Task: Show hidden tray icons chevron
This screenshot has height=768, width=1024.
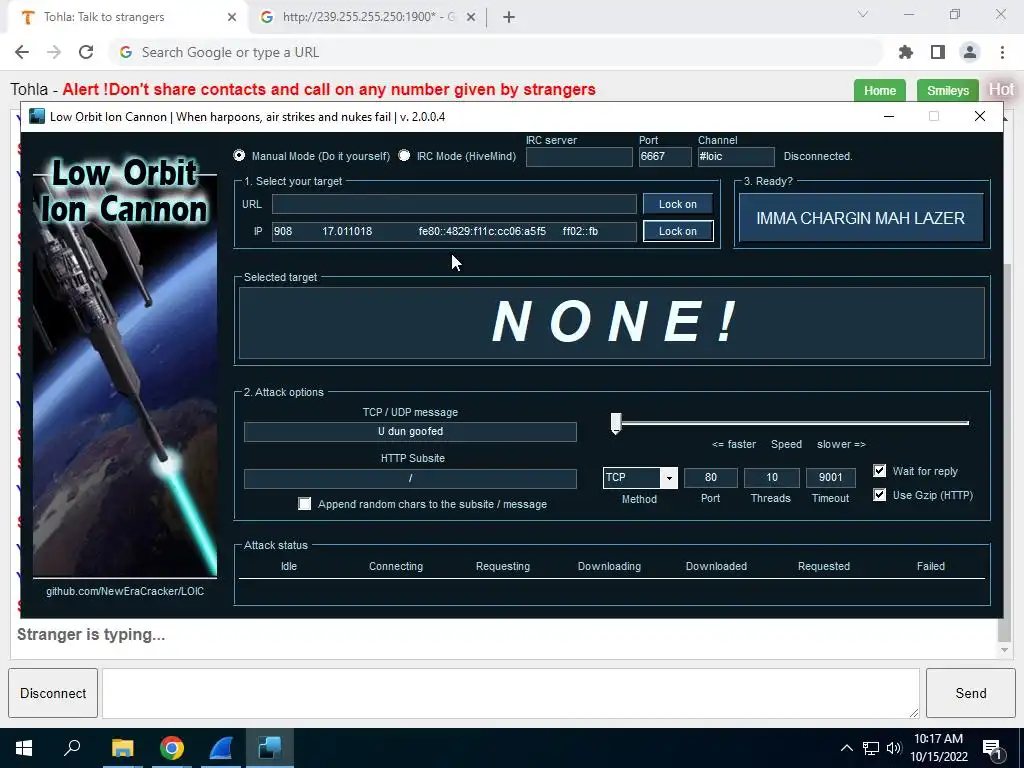Action: click(846, 748)
